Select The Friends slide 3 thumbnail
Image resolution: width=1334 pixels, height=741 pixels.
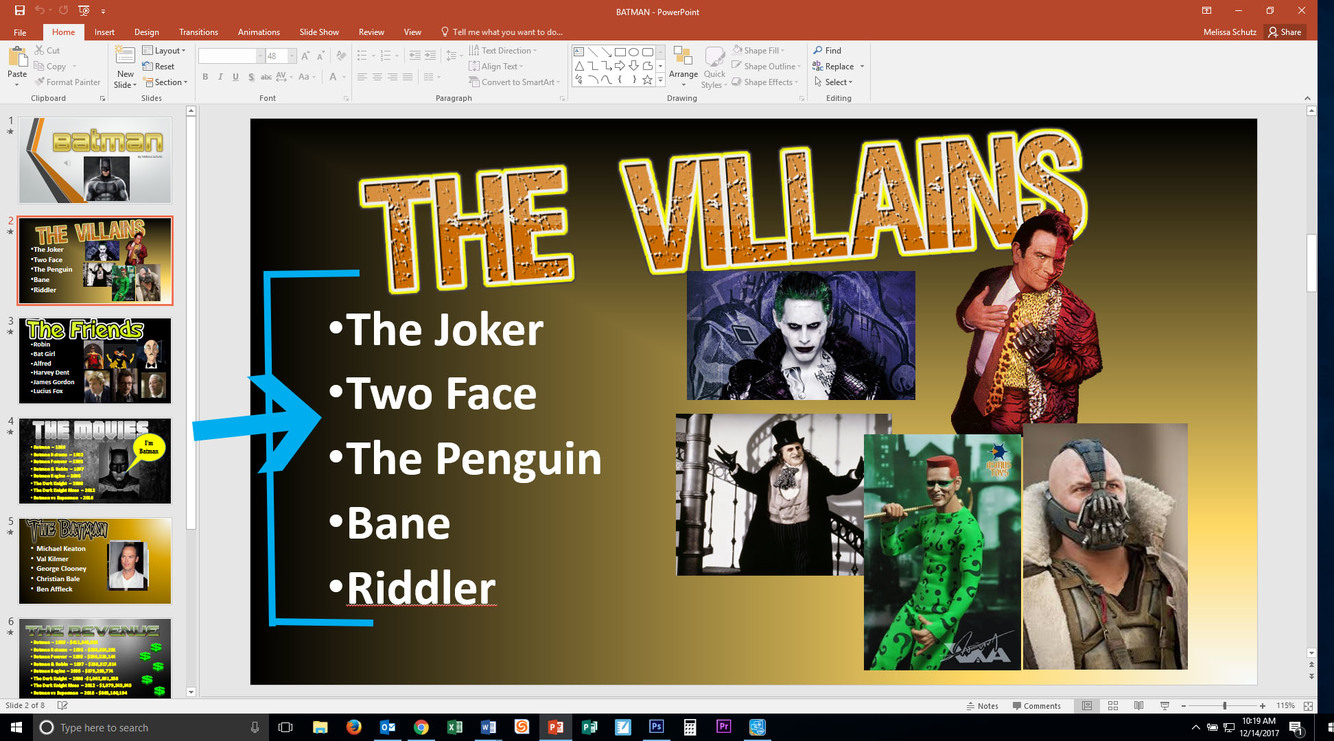[x=95, y=361]
